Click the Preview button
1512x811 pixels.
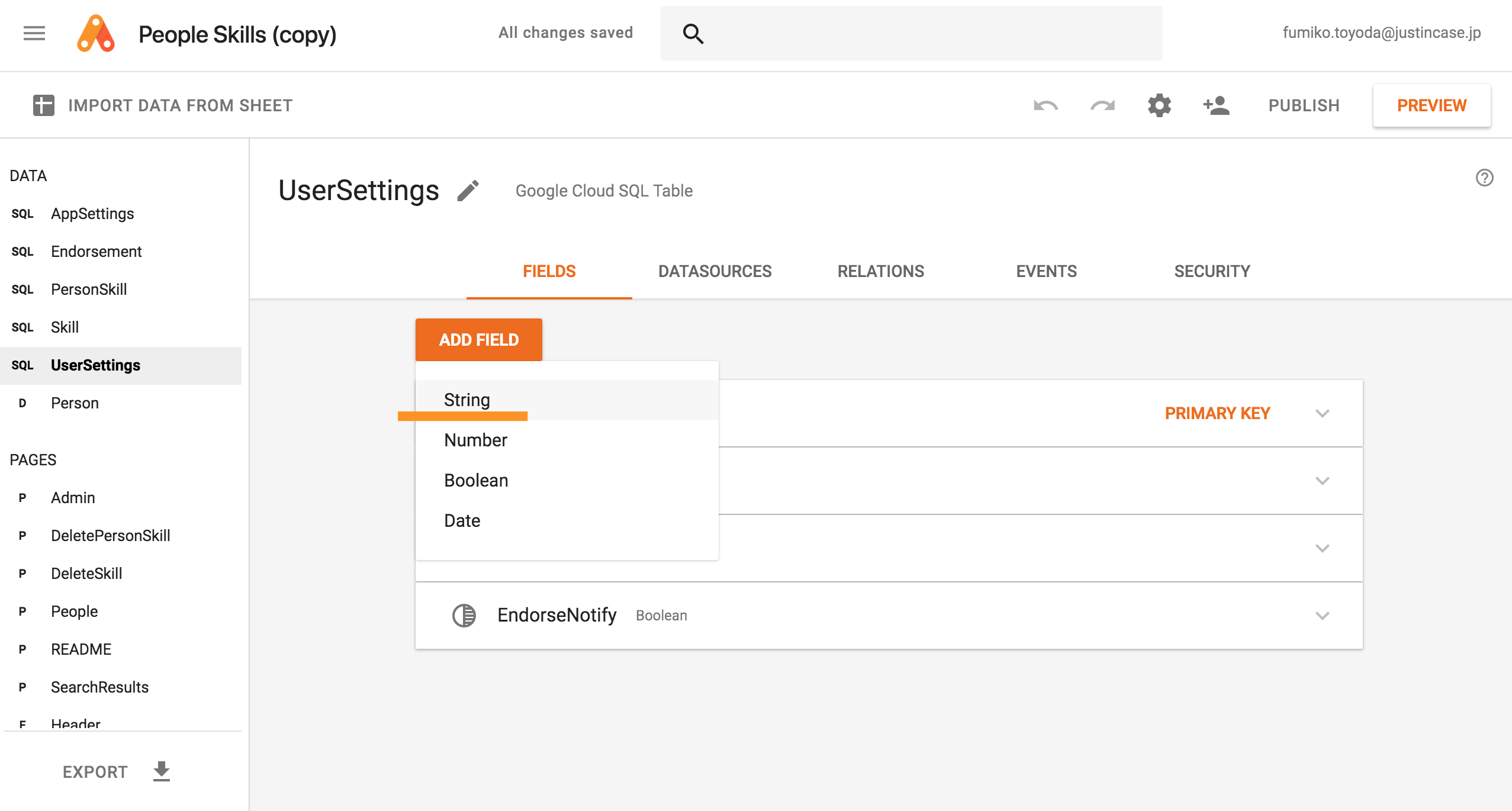click(x=1431, y=105)
